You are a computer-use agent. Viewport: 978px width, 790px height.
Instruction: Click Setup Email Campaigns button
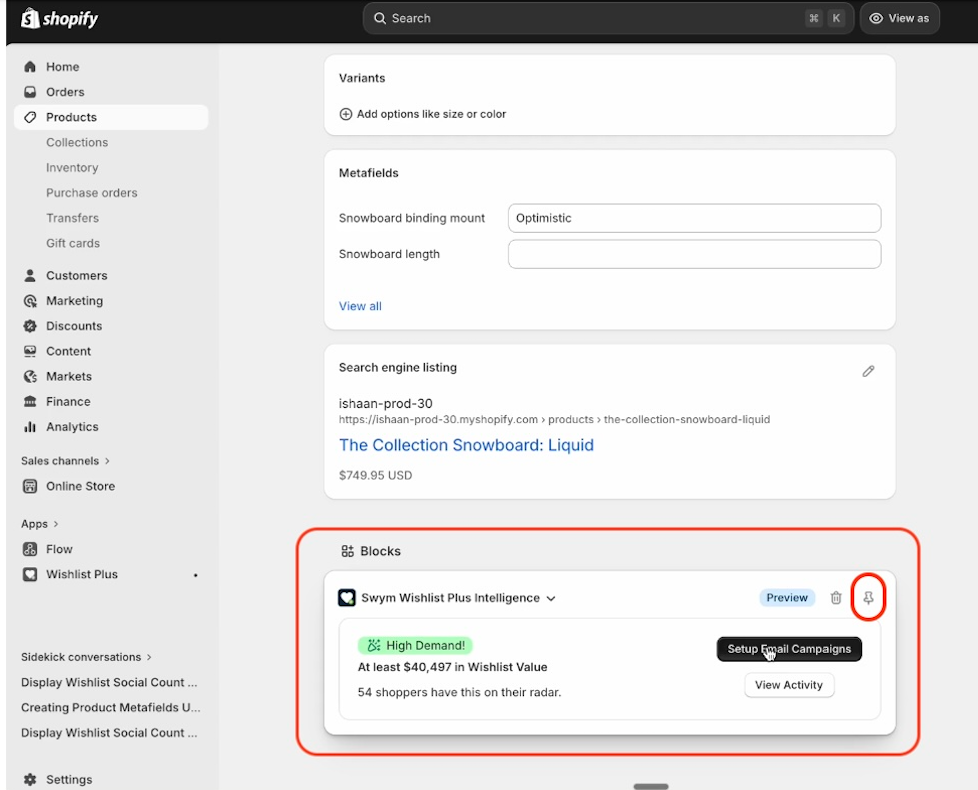789,649
